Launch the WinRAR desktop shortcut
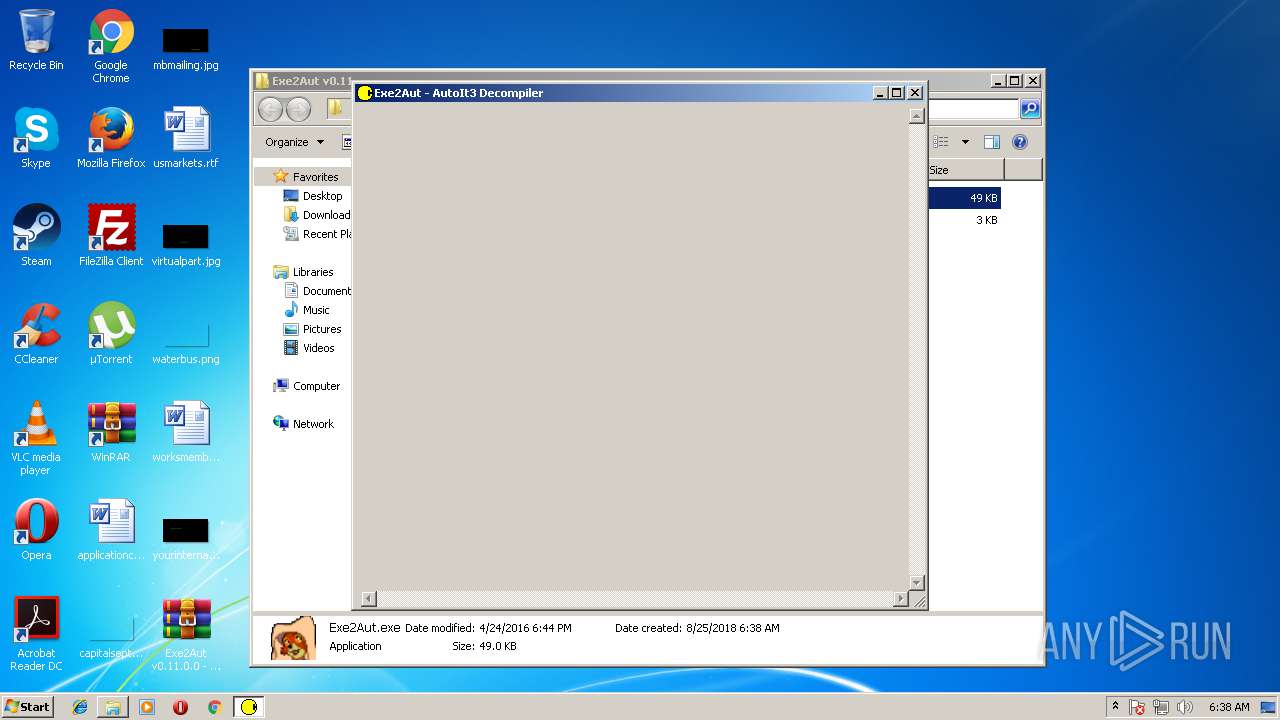This screenshot has height=720, width=1280. point(111,432)
